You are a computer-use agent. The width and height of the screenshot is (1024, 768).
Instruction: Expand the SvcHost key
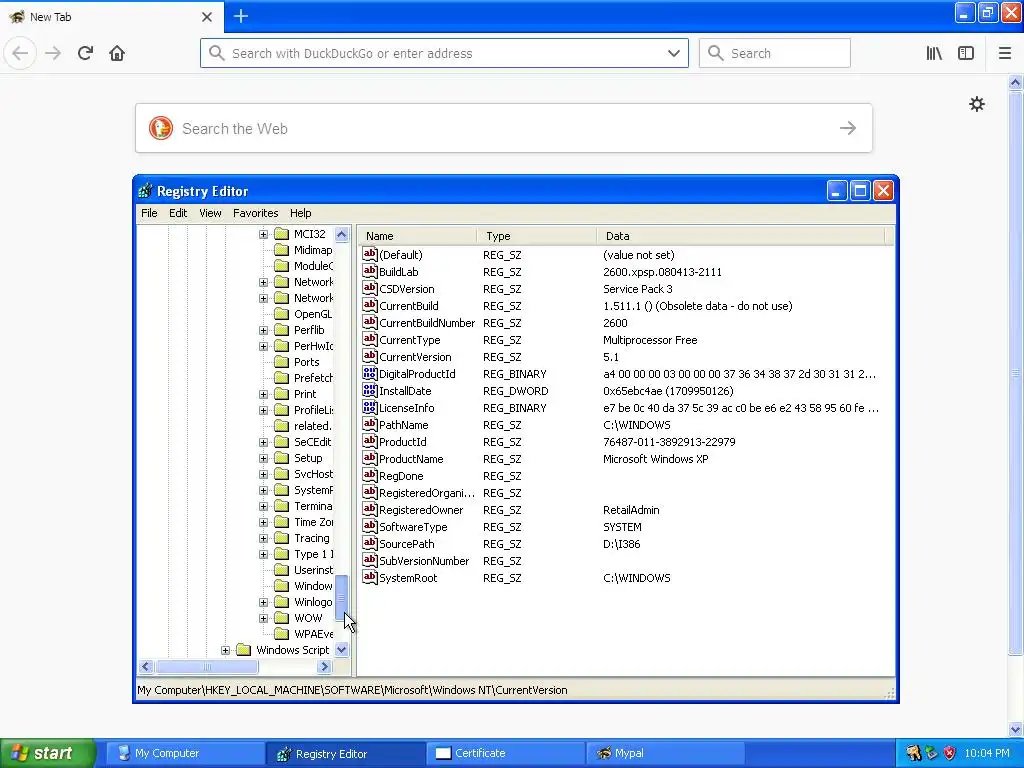[263, 474]
